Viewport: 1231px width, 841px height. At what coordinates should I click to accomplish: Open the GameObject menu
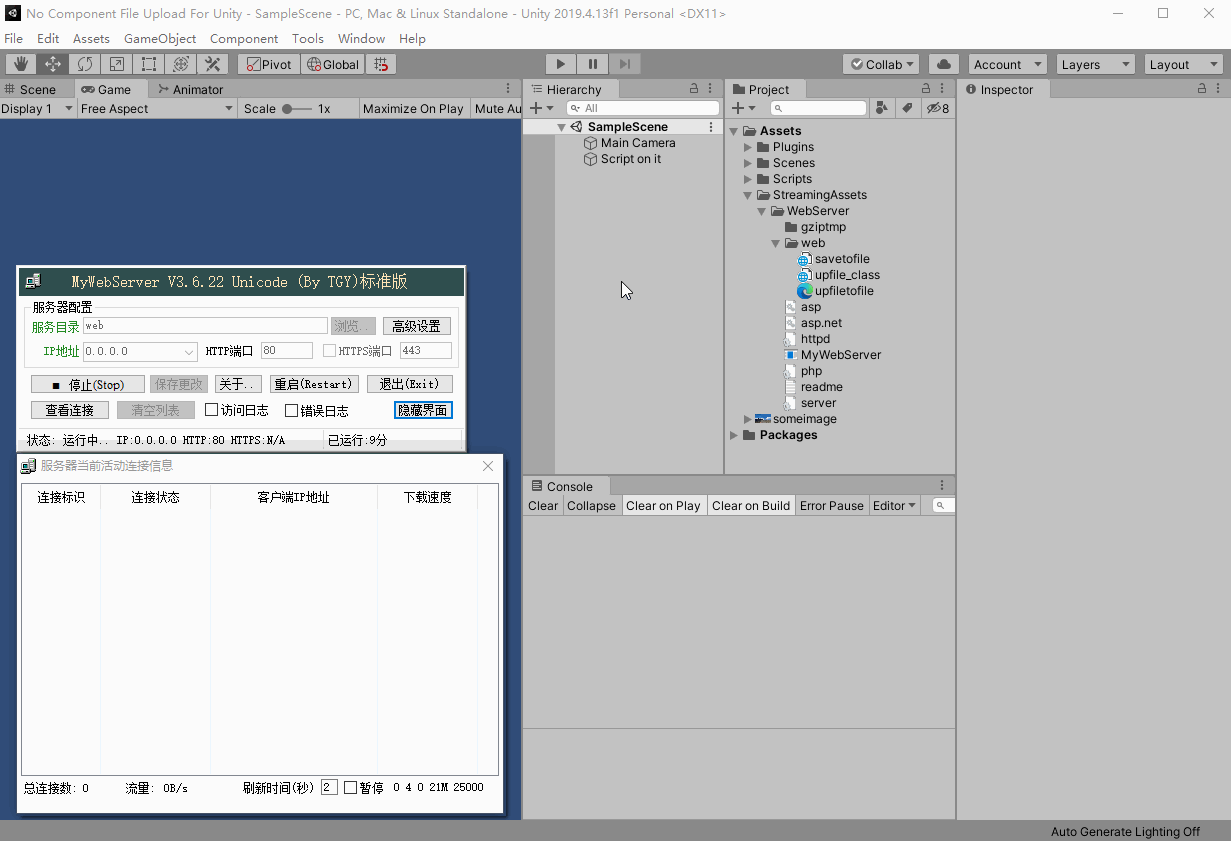tap(160, 38)
